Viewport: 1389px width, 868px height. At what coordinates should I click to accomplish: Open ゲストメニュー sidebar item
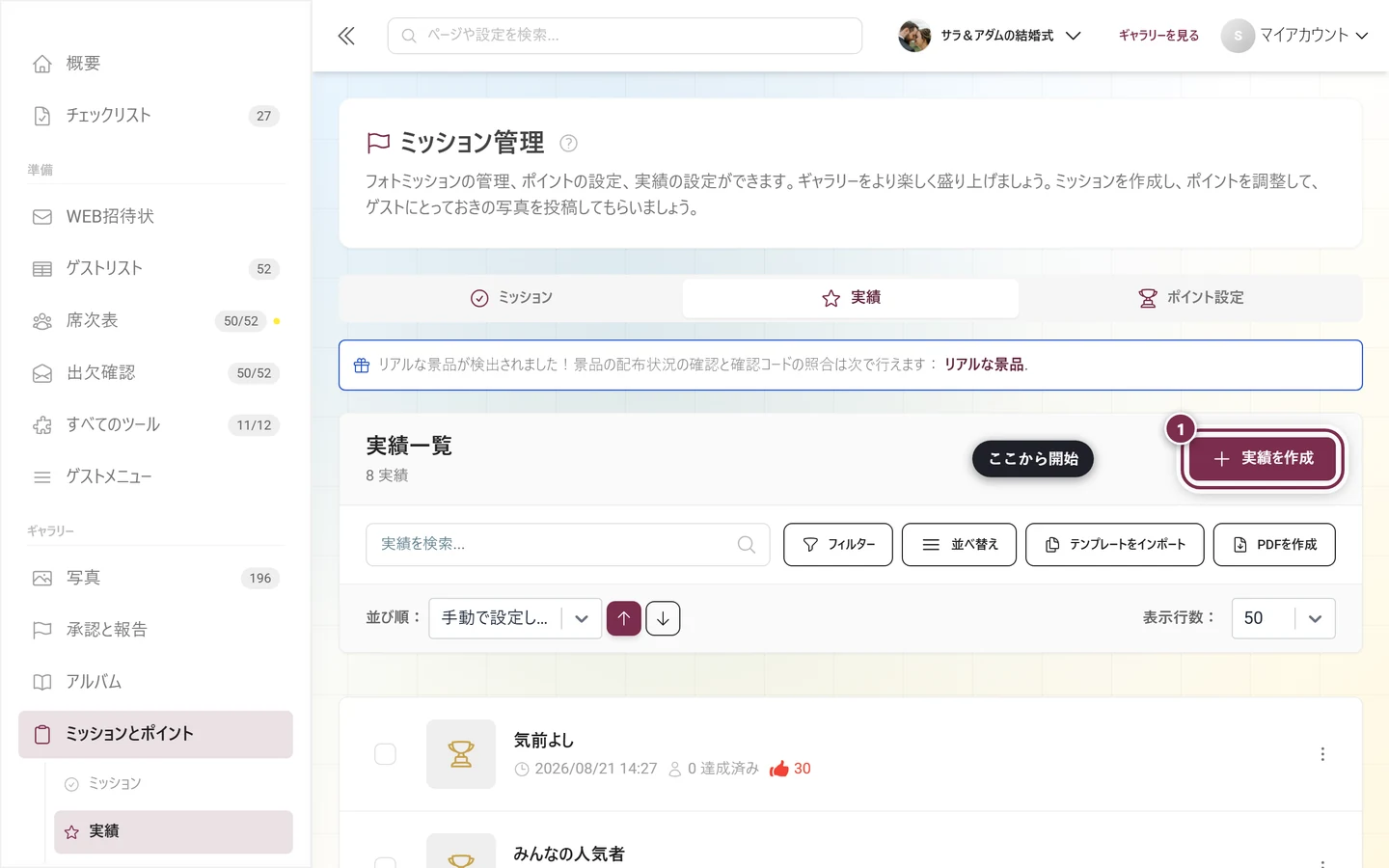pyautogui.click(x=155, y=477)
